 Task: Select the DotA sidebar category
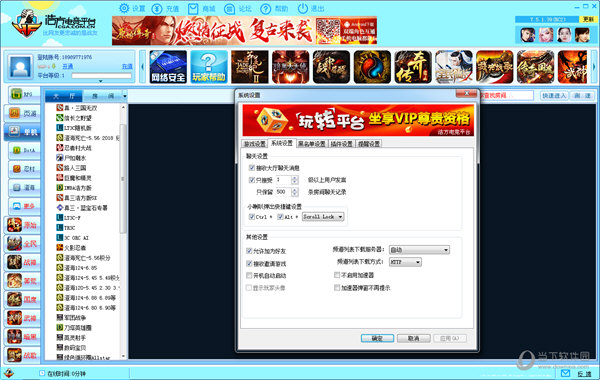24,150
